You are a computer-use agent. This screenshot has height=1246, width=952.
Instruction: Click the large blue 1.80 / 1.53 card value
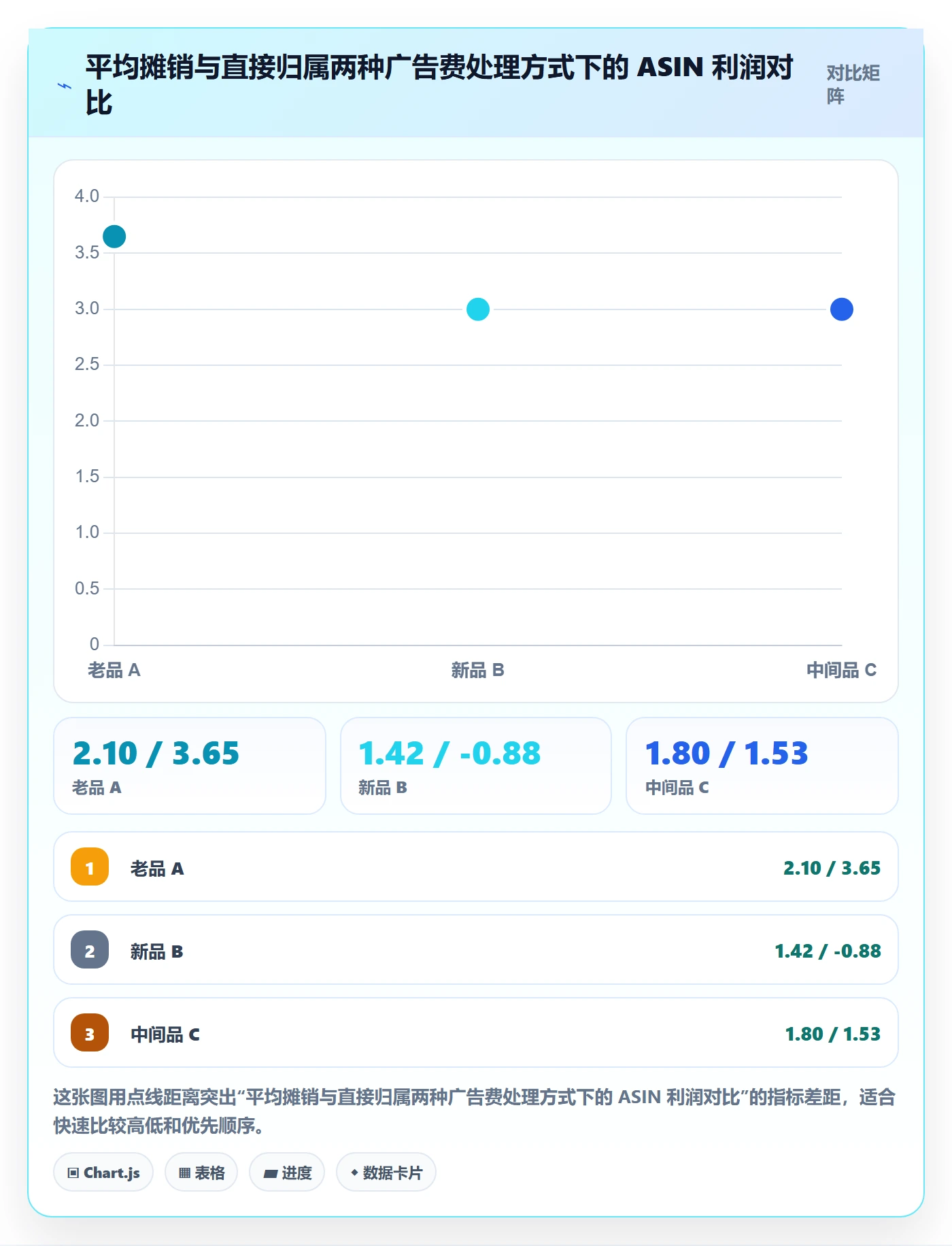pos(727,754)
